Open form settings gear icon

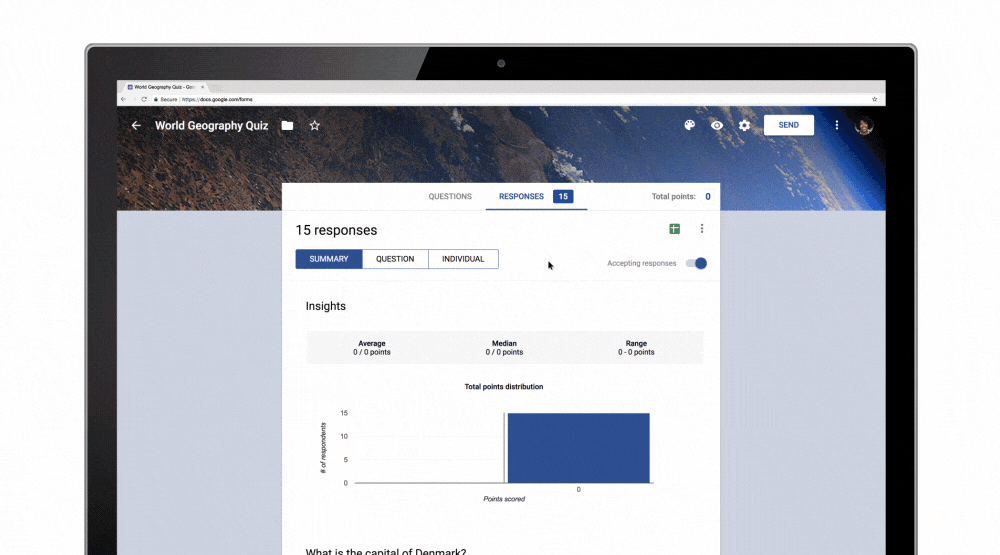tap(744, 125)
